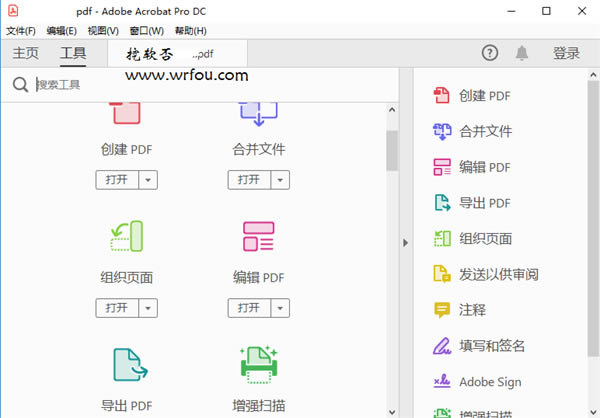Open the 文件(F) menu
The height and width of the screenshot is (418, 600).
(20, 31)
